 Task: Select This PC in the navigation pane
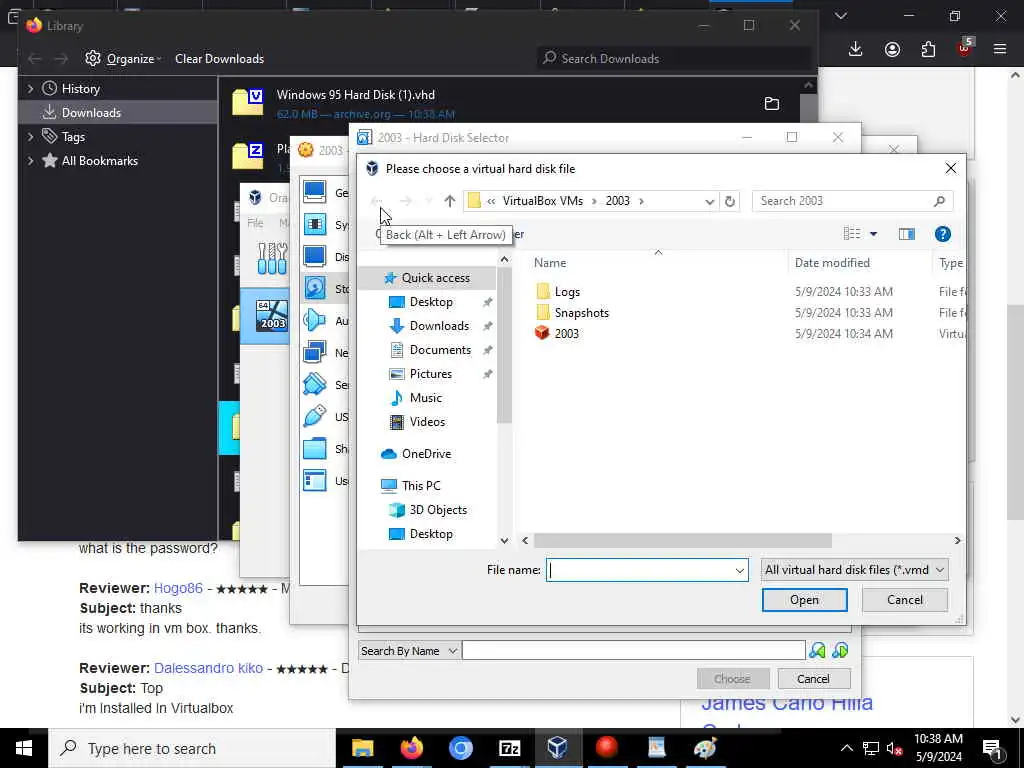(x=421, y=486)
